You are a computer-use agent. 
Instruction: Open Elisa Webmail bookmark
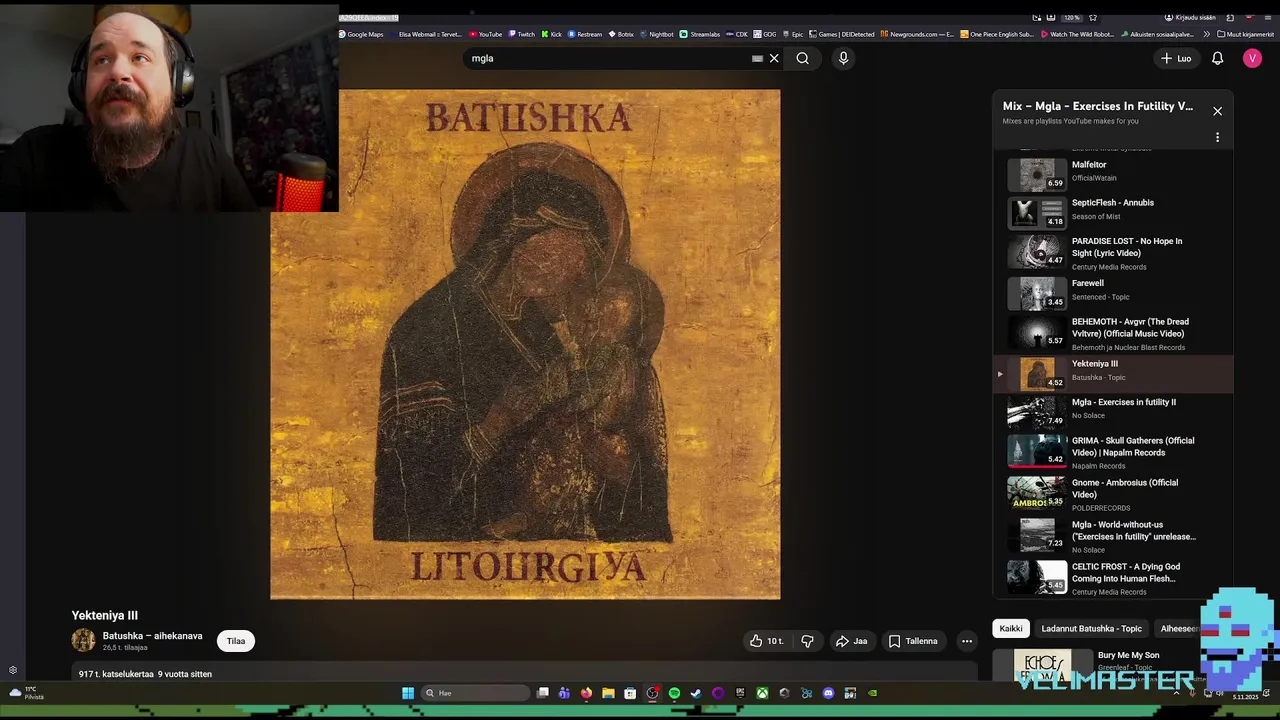pos(428,34)
